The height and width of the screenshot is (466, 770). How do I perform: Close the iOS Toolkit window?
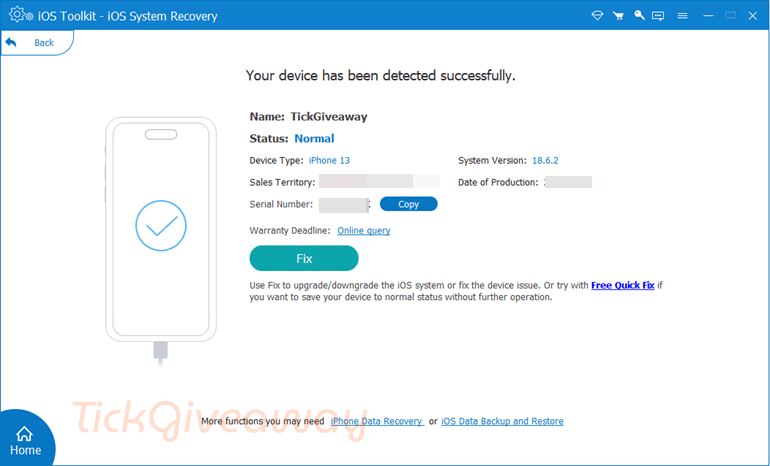(753, 16)
